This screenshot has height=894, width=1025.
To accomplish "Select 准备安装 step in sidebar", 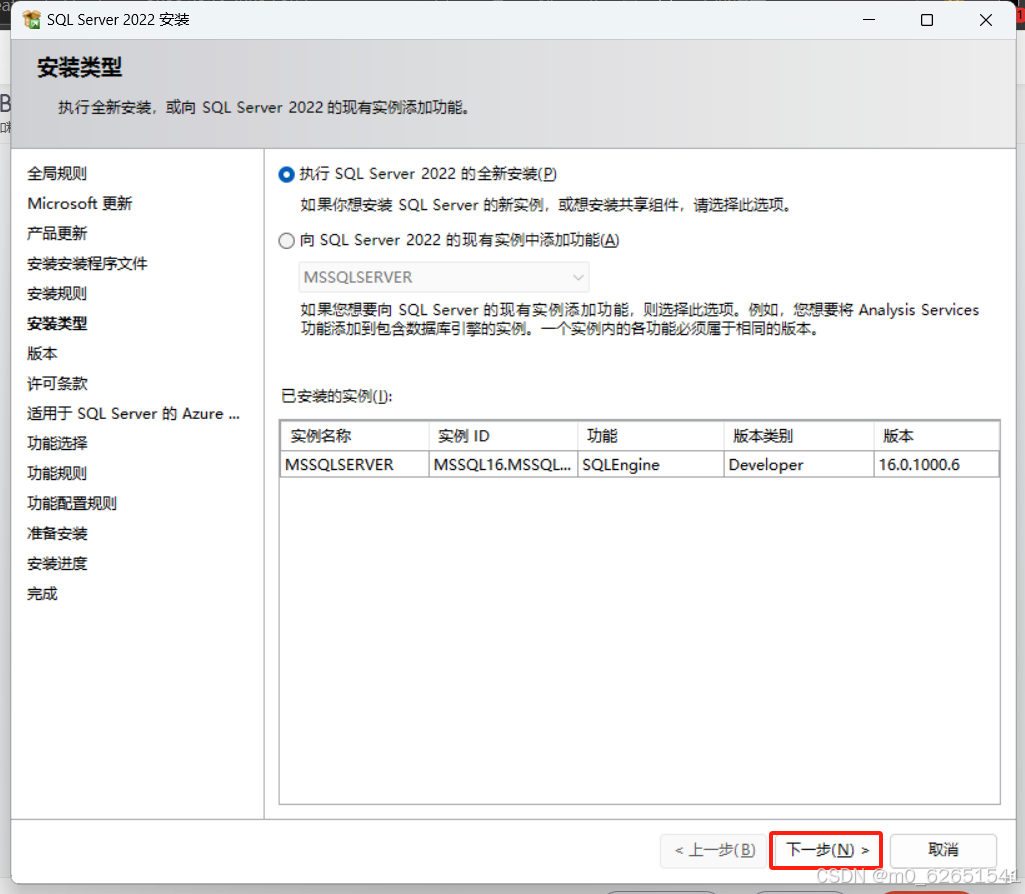I will 57,534.
